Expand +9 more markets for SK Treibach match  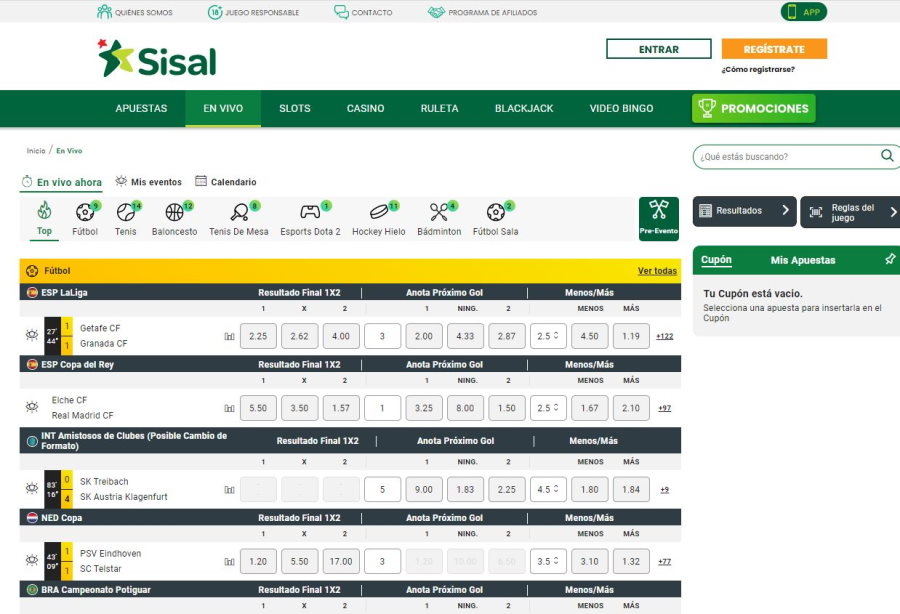tap(665, 489)
